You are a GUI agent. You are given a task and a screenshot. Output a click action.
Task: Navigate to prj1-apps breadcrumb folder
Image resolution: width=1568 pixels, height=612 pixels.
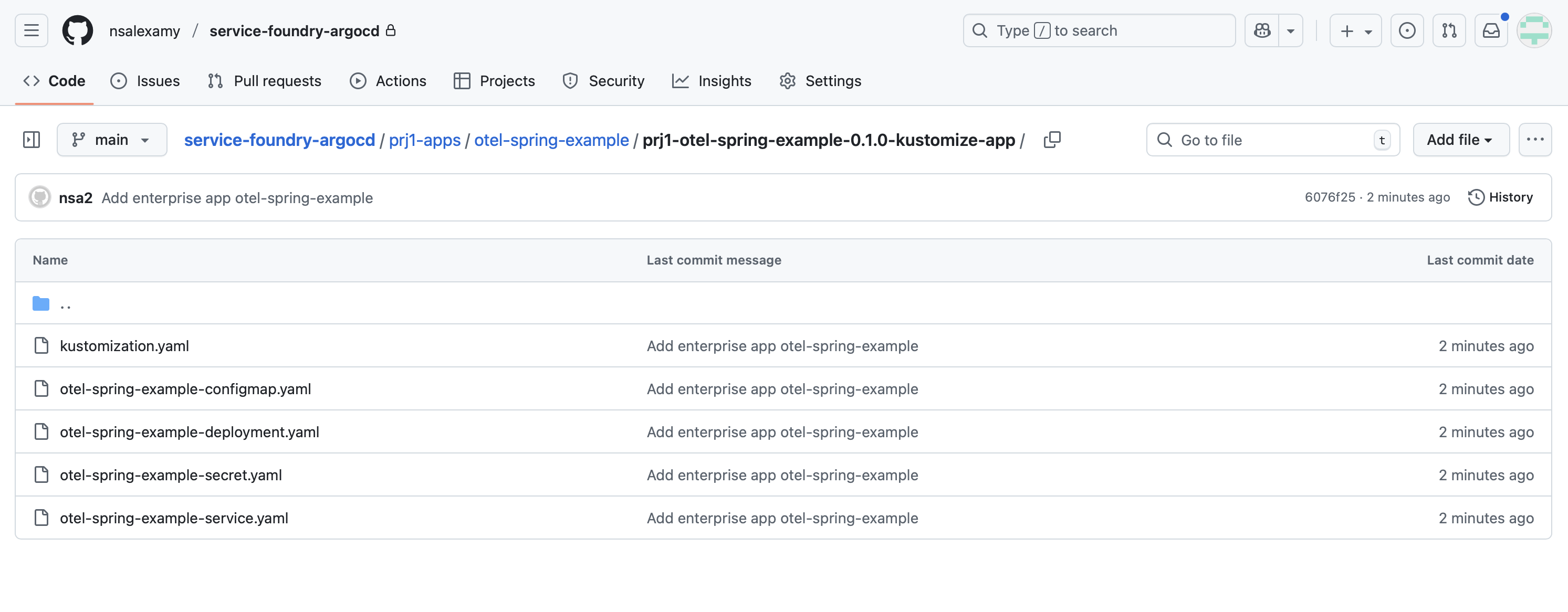pyautogui.click(x=425, y=140)
